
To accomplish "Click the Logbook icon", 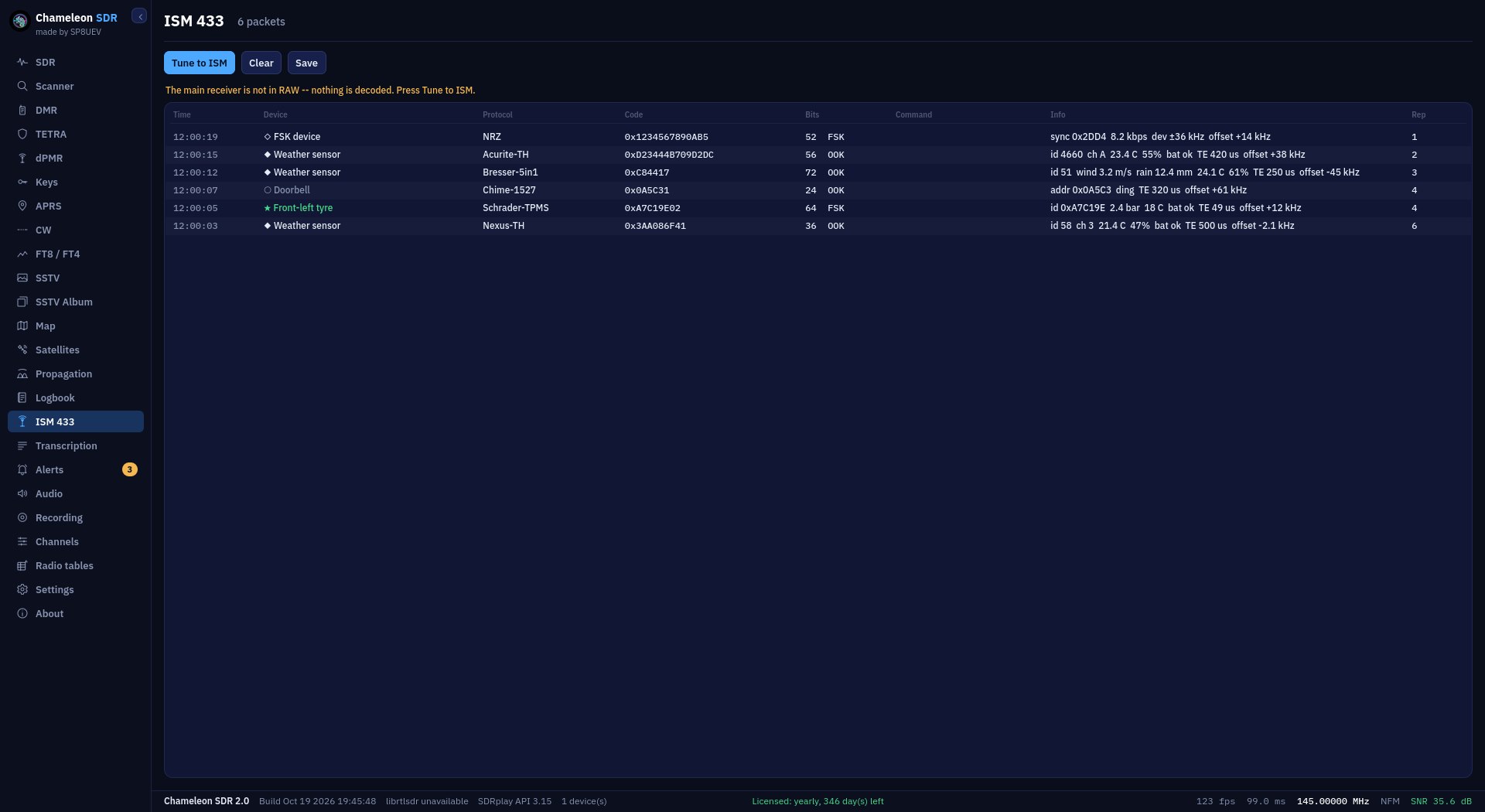I will point(22,397).
